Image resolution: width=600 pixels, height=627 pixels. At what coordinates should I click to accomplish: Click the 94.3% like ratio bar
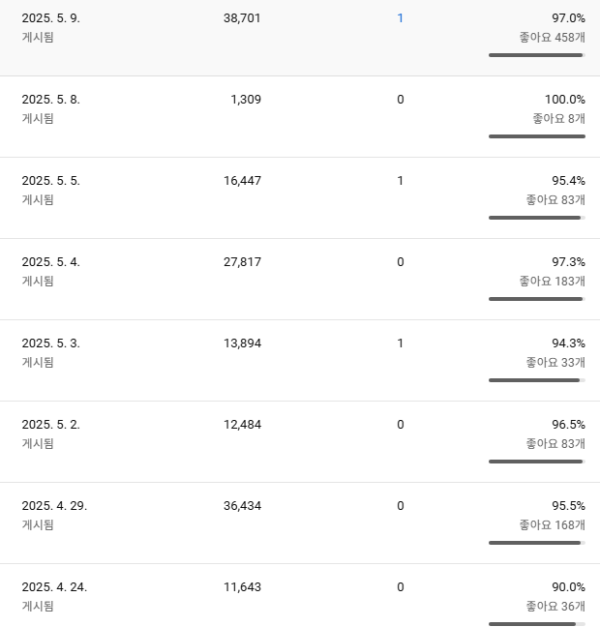pos(536,380)
